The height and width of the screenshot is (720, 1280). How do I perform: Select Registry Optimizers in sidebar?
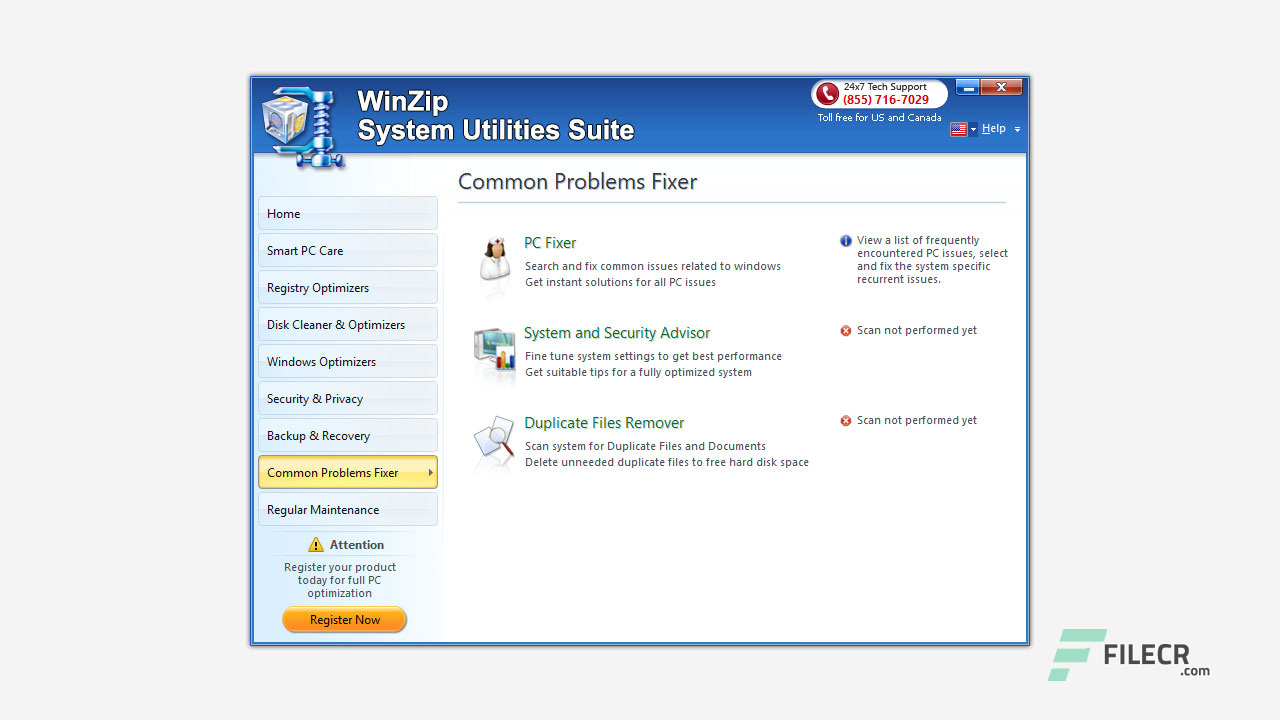click(348, 288)
